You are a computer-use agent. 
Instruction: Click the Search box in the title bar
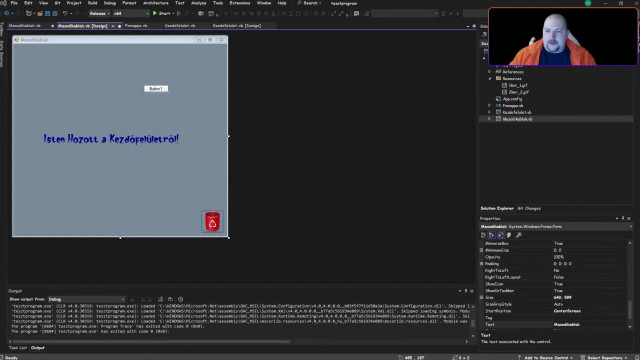309,3
